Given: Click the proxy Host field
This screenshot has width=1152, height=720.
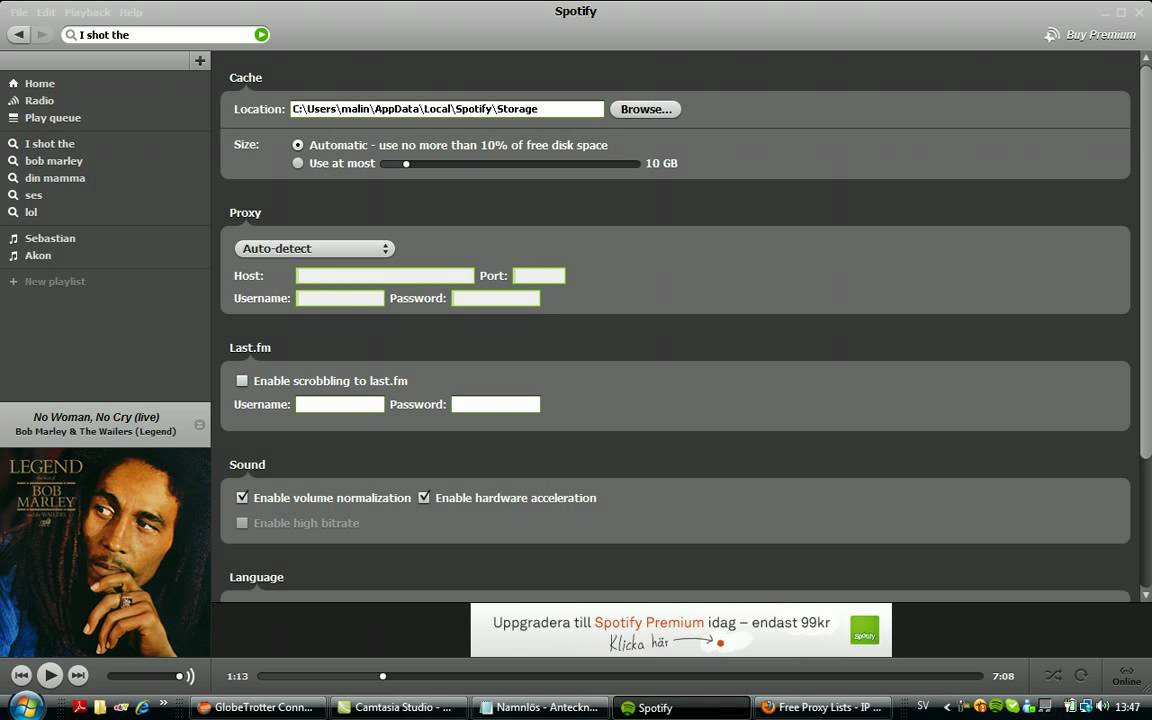Looking at the screenshot, I should [384, 276].
